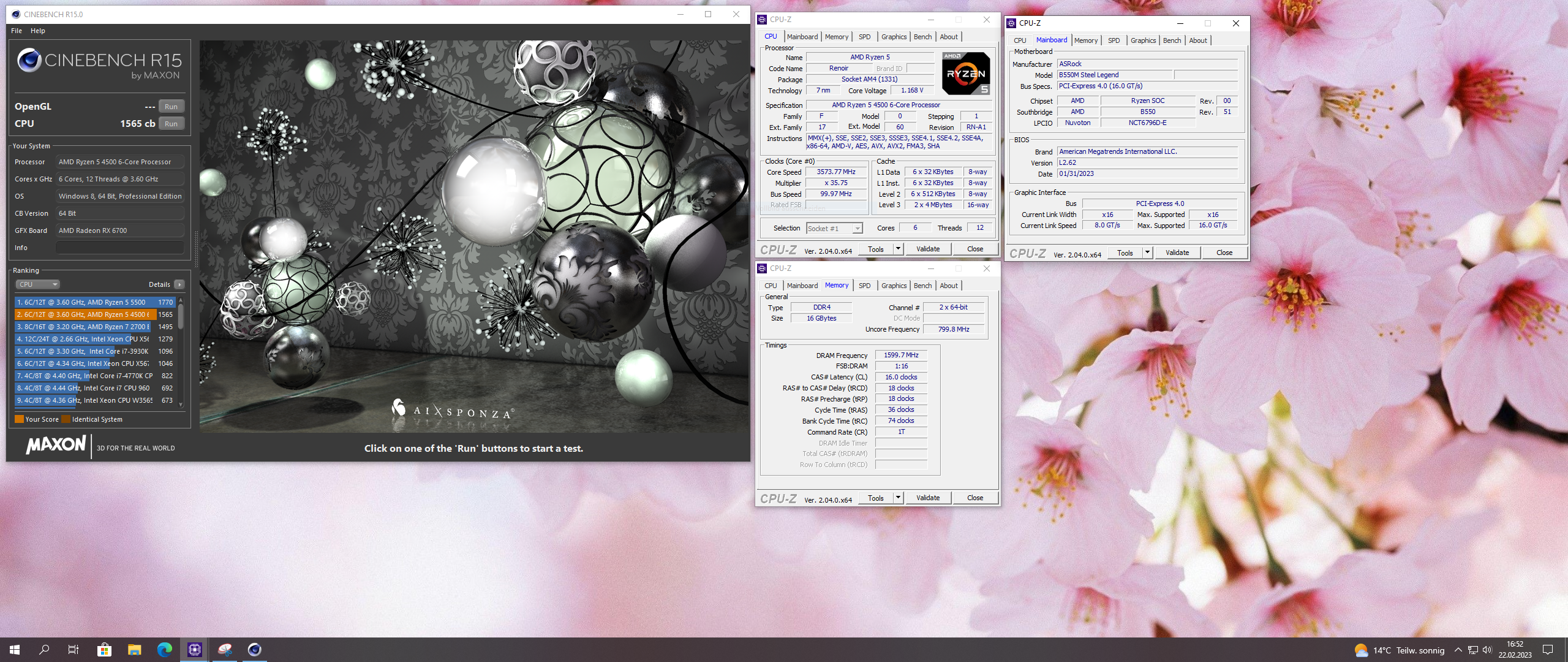This screenshot has height=662, width=1568.
Task: Open the ranking CPU dropdown
Action: click(x=38, y=284)
